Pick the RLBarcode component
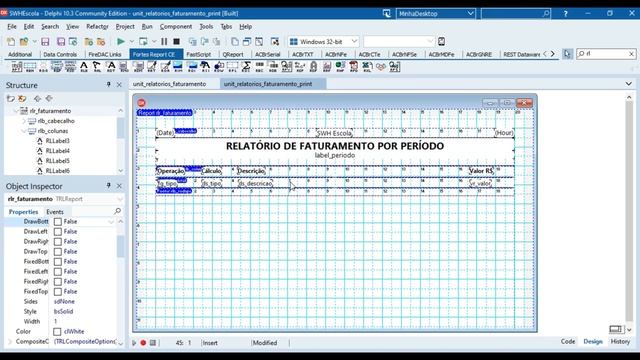 click(260, 67)
